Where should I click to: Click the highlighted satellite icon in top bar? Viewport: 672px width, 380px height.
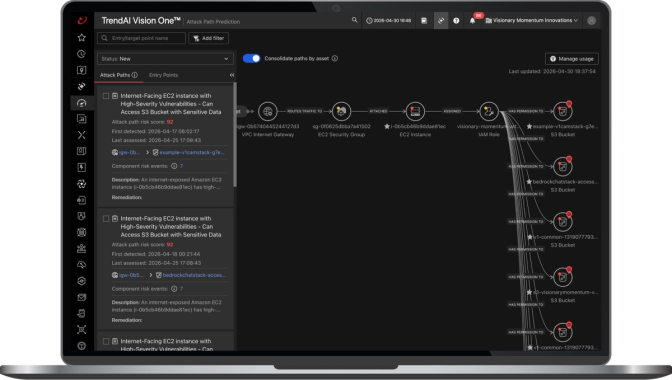click(441, 21)
